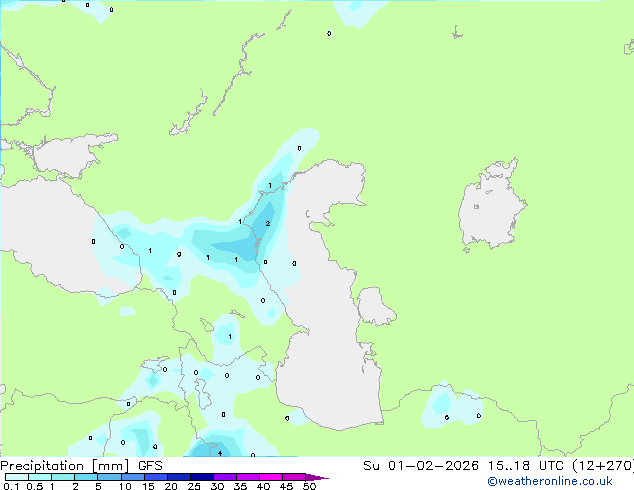
Task: Select the "25" legend scale label
Action: coord(194,486)
